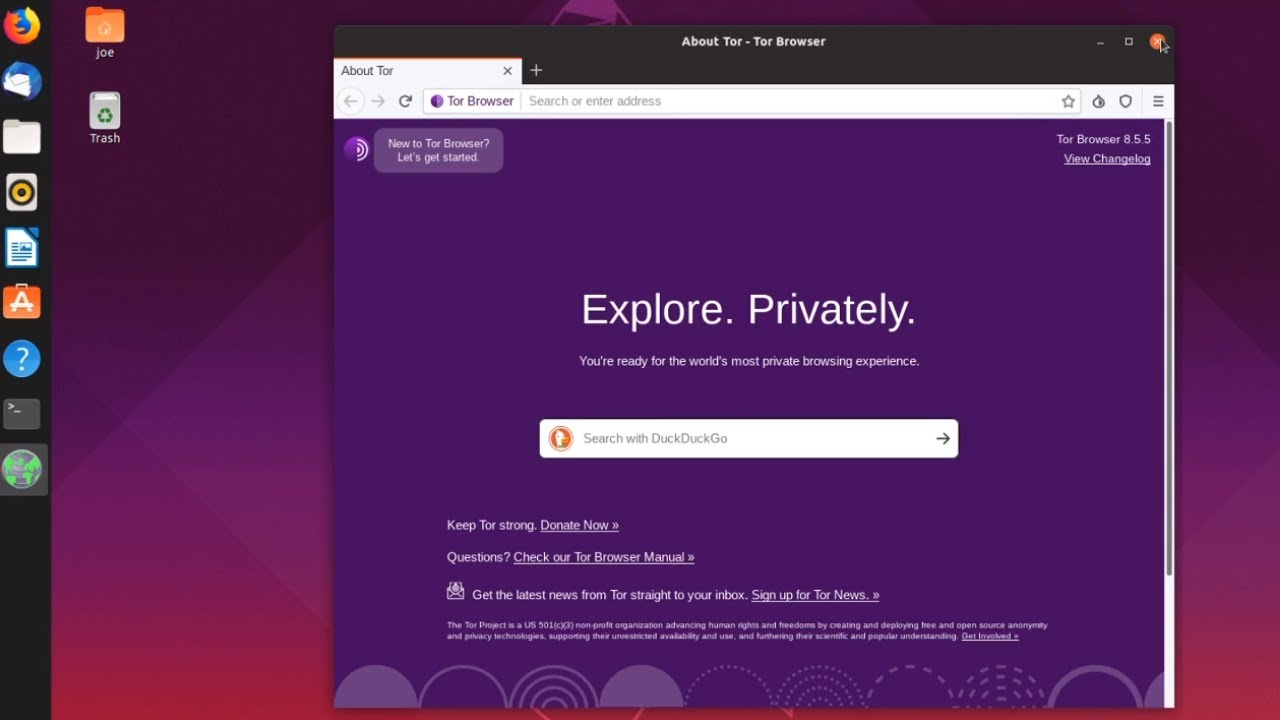Open the Tor Browser Manual link
The image size is (1280, 720).
pos(604,557)
